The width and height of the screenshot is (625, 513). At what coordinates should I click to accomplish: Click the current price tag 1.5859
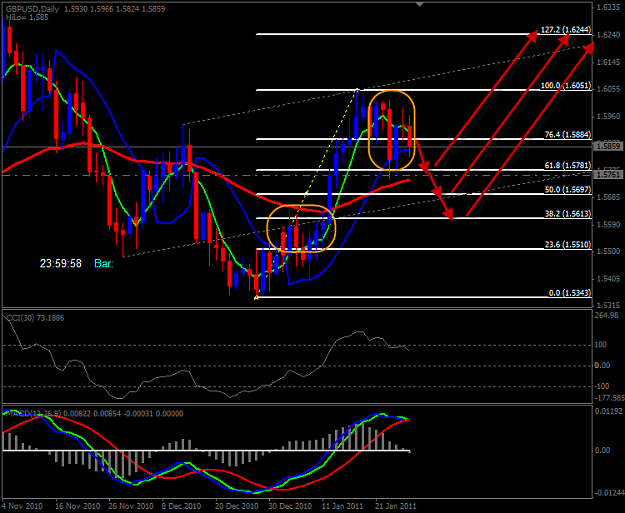pos(607,146)
